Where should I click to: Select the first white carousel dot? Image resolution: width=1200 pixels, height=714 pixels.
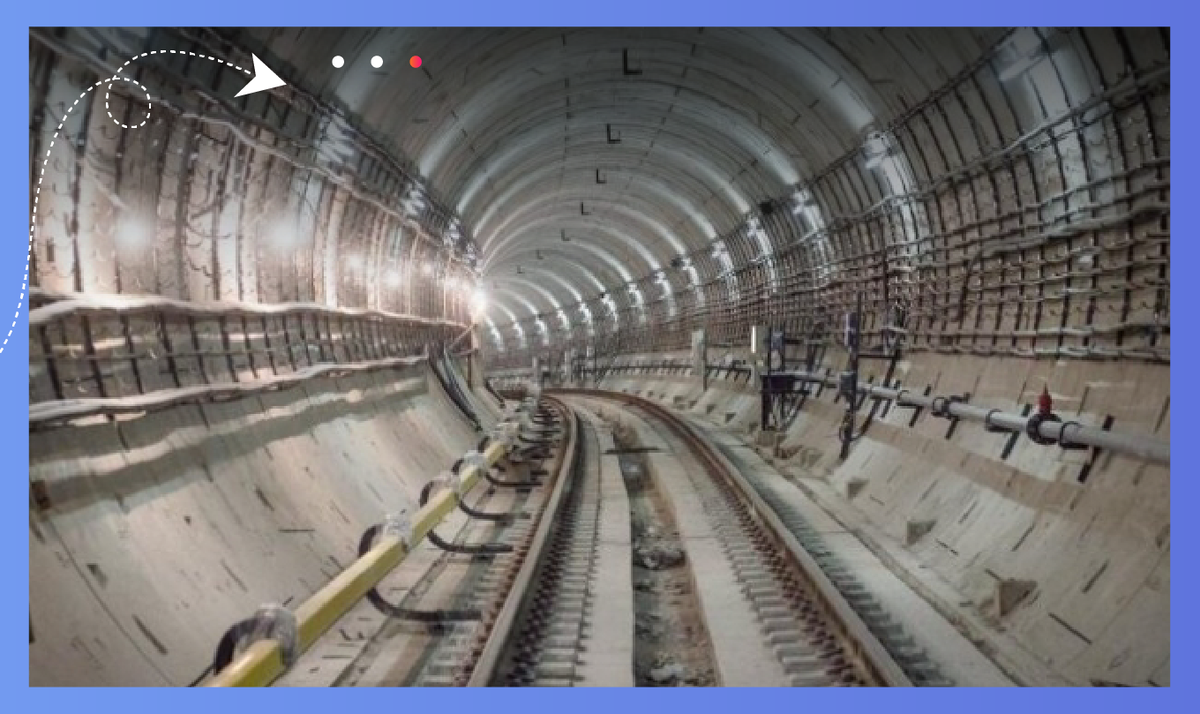click(x=338, y=62)
